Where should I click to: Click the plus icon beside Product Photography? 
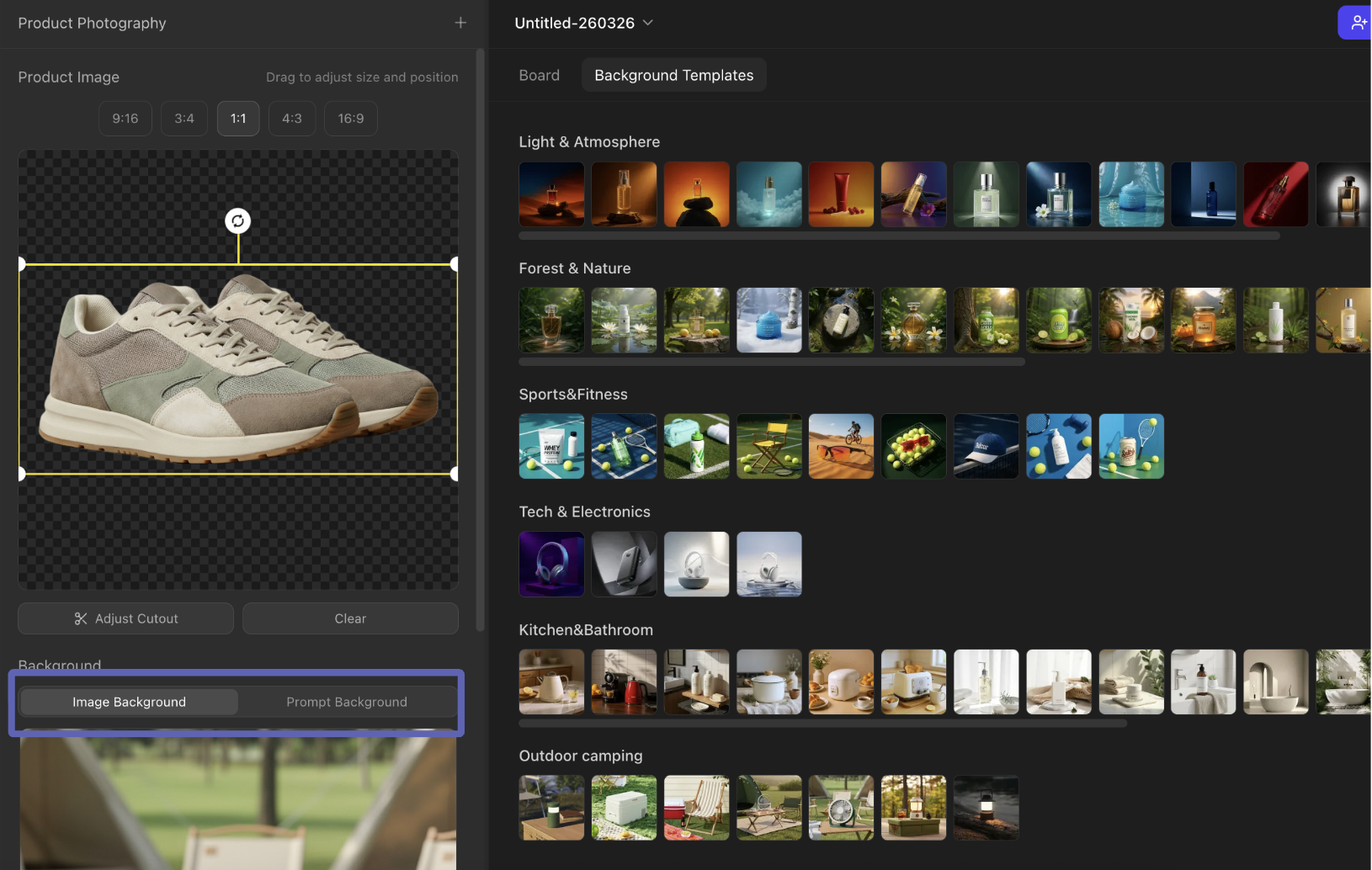460,23
